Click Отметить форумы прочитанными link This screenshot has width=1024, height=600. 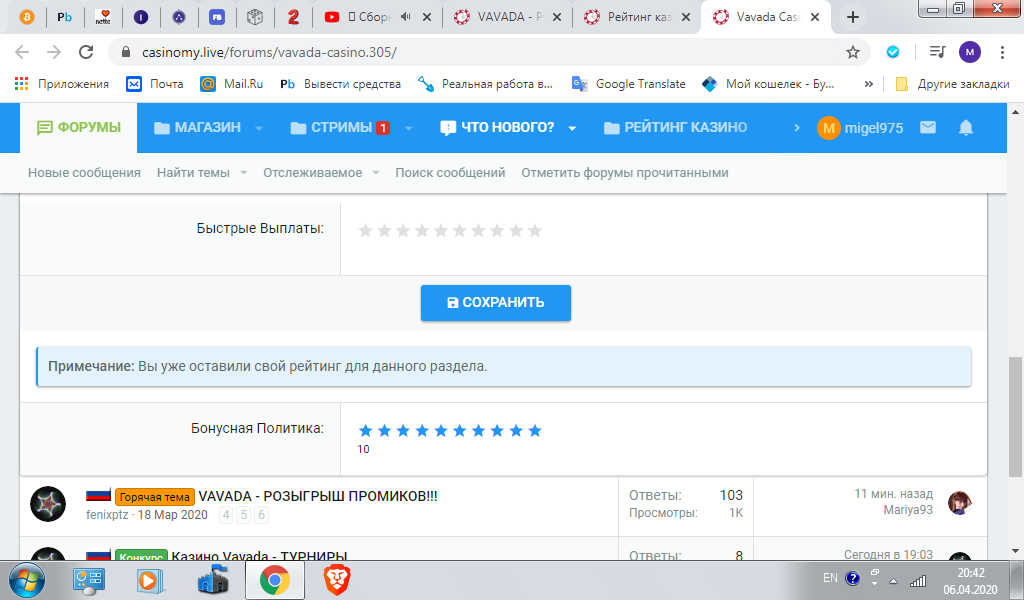625,173
